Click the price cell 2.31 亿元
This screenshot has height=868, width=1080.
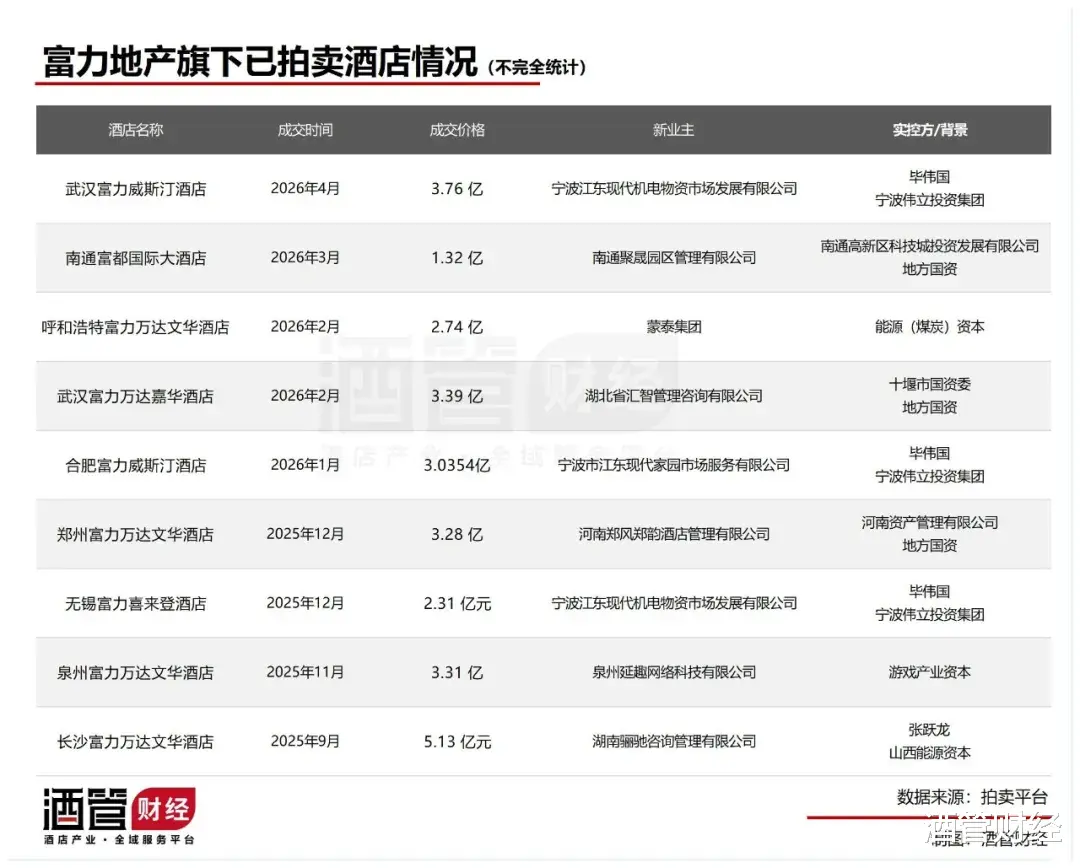click(457, 603)
